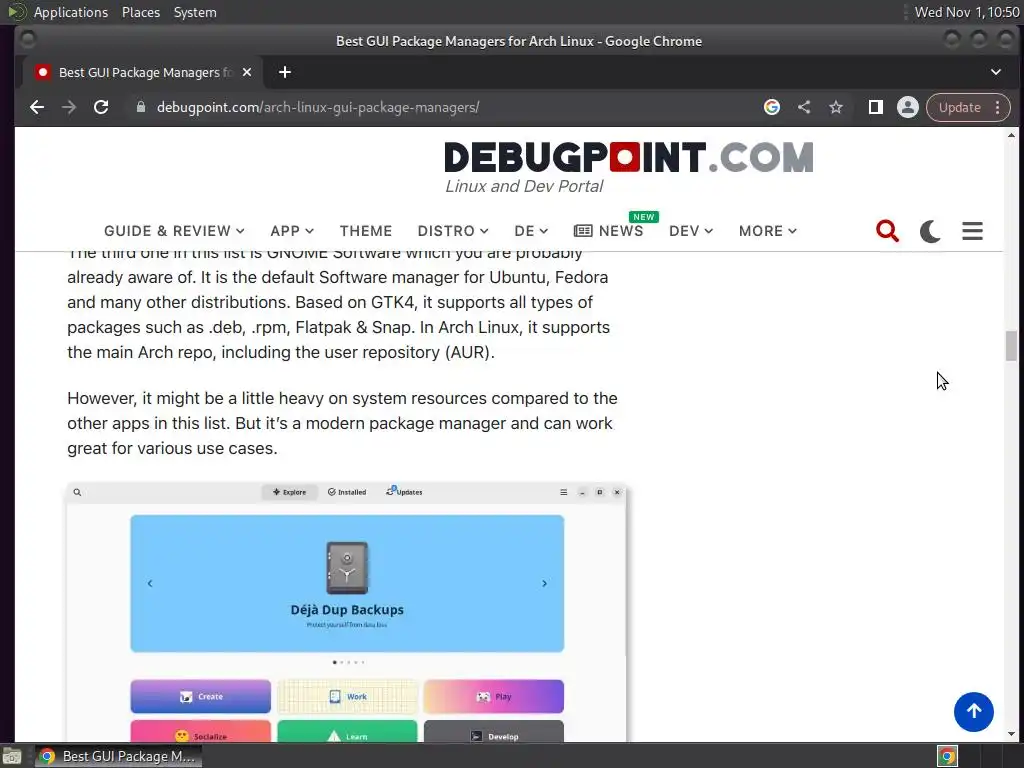Close the Best GUI Package Managers tab
The width and height of the screenshot is (1024, 768).
point(247,72)
